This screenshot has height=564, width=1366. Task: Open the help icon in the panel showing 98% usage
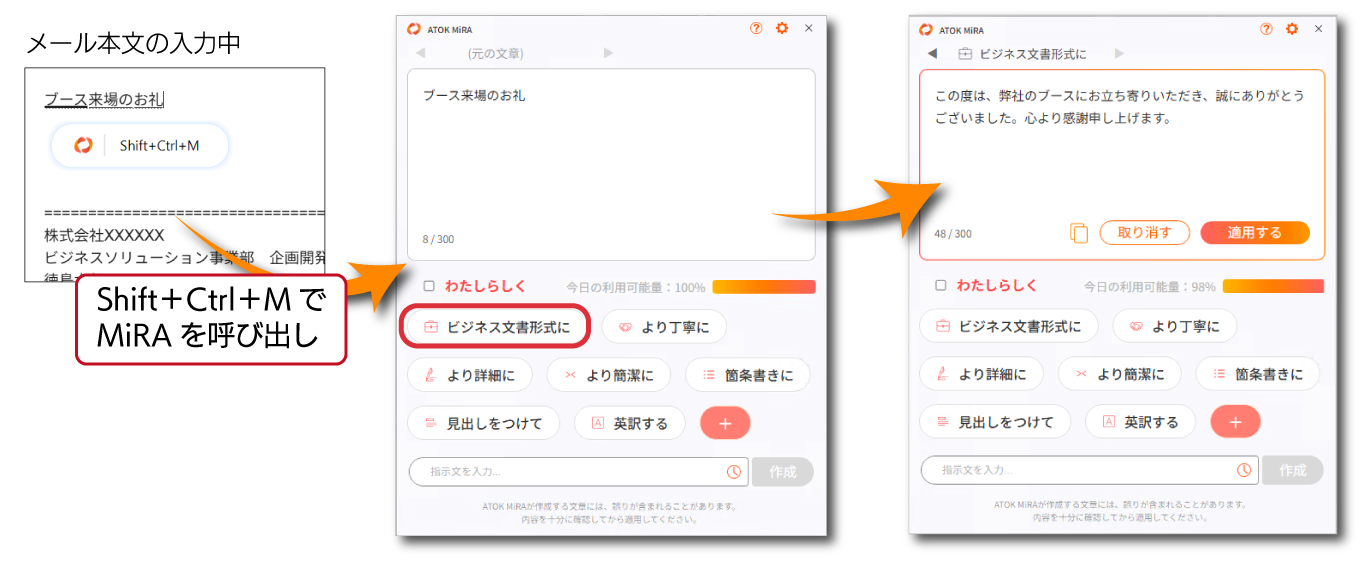[1266, 29]
